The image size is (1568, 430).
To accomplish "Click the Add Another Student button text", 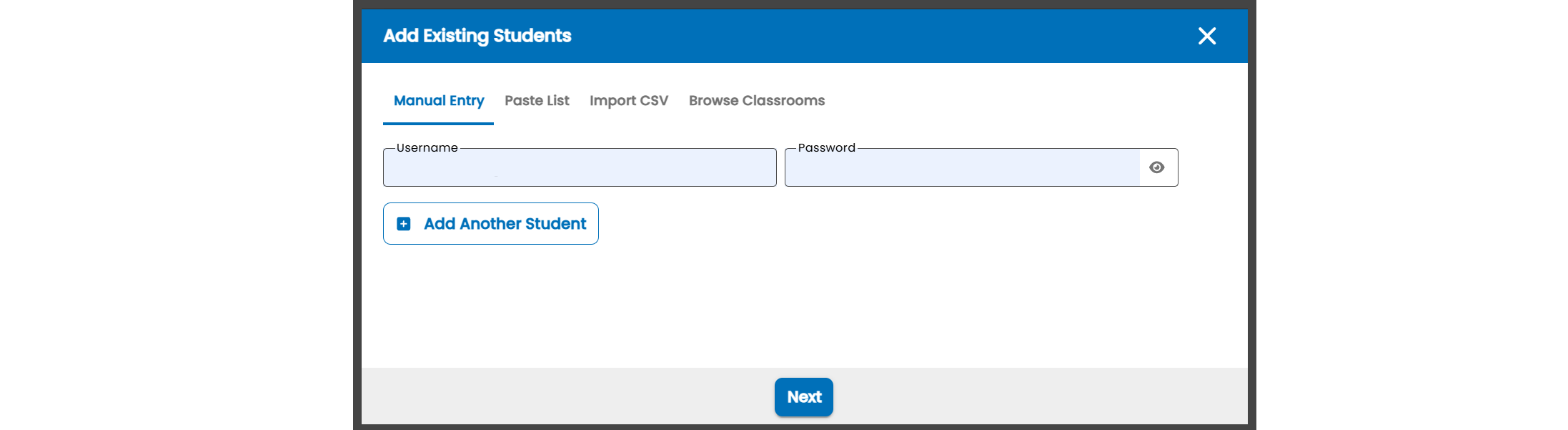I will 505,224.
